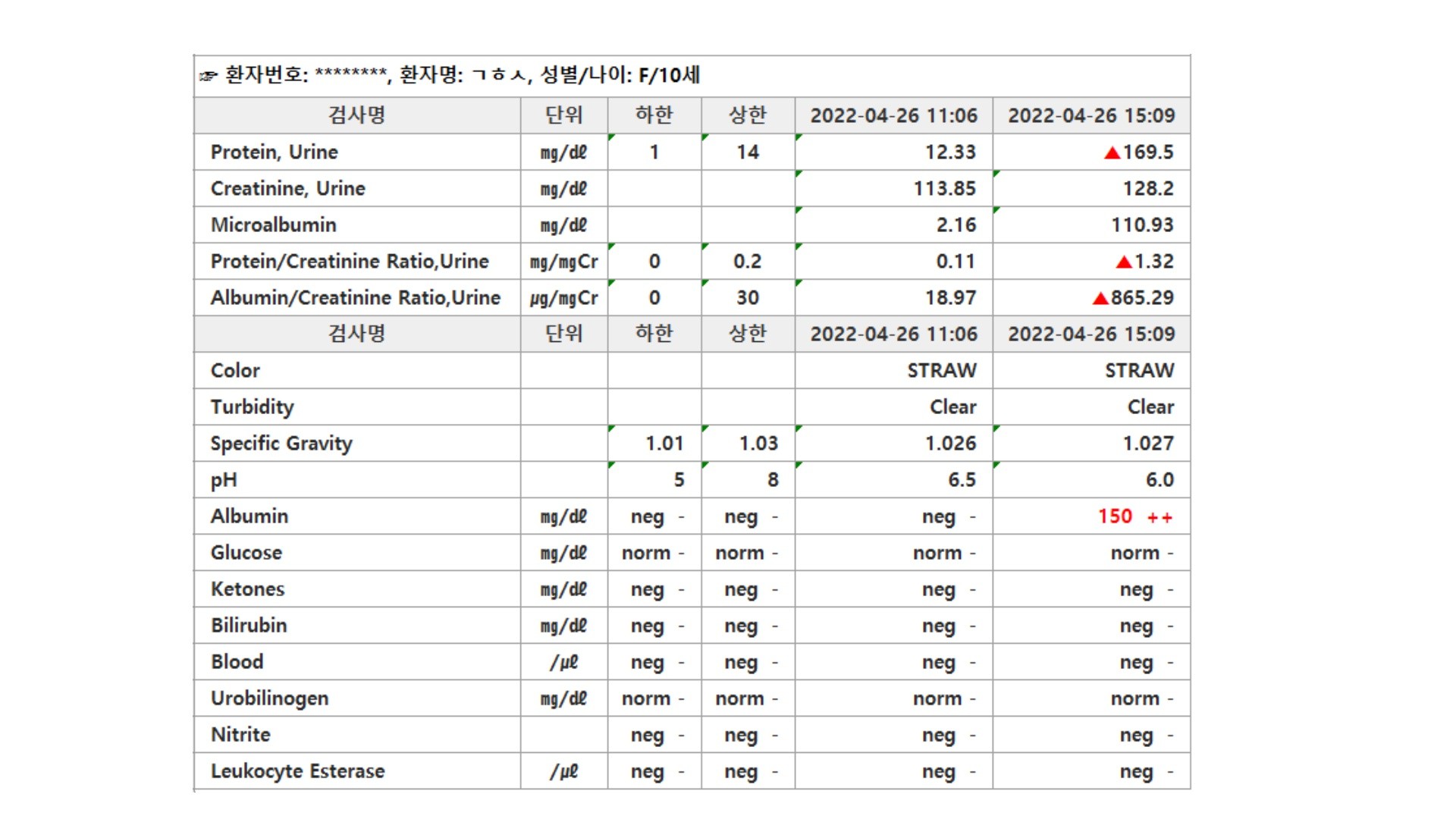
Task: Select the Protein, Urine row label
Action: tap(274, 152)
